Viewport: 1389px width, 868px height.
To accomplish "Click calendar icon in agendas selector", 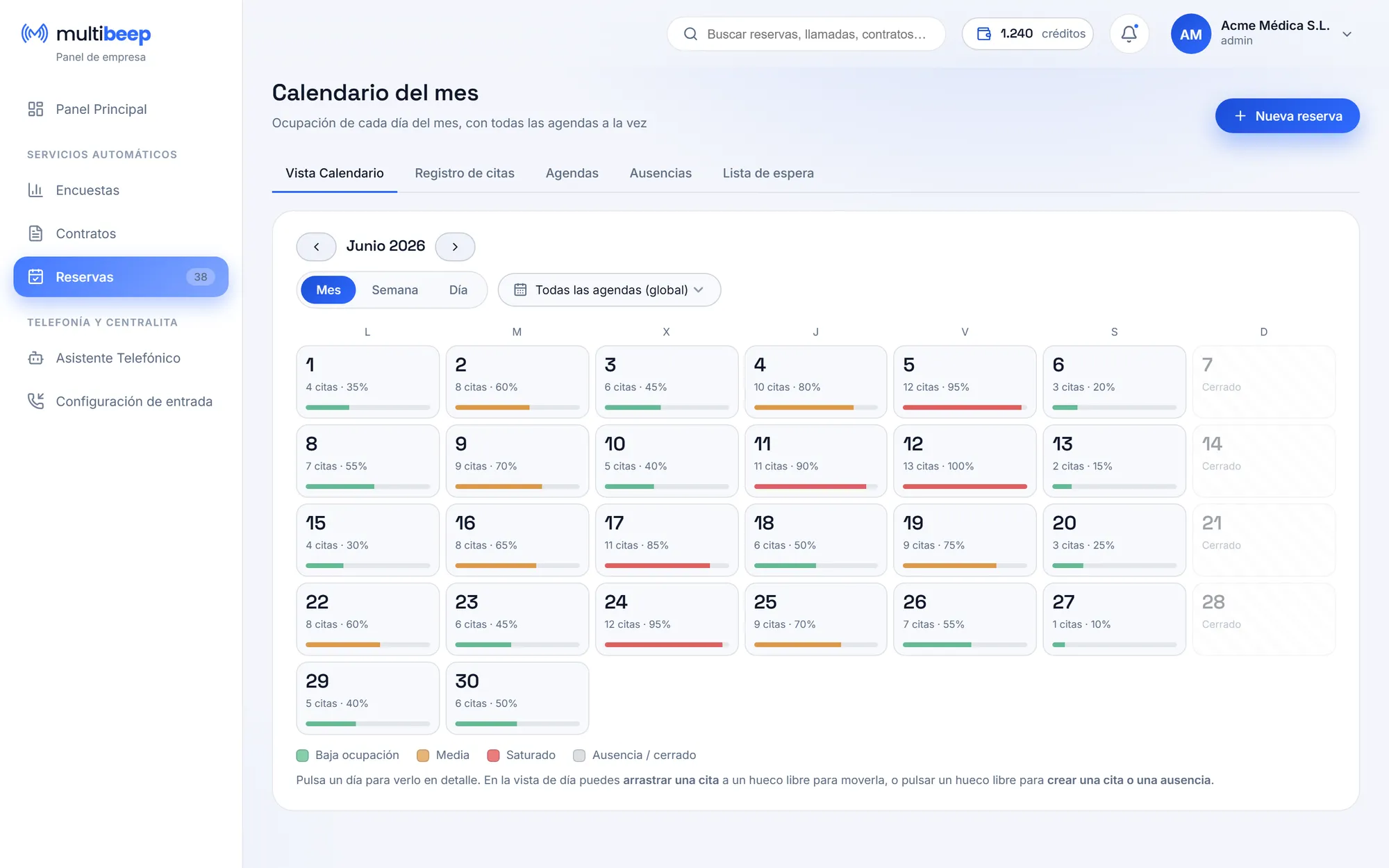I will [x=520, y=290].
